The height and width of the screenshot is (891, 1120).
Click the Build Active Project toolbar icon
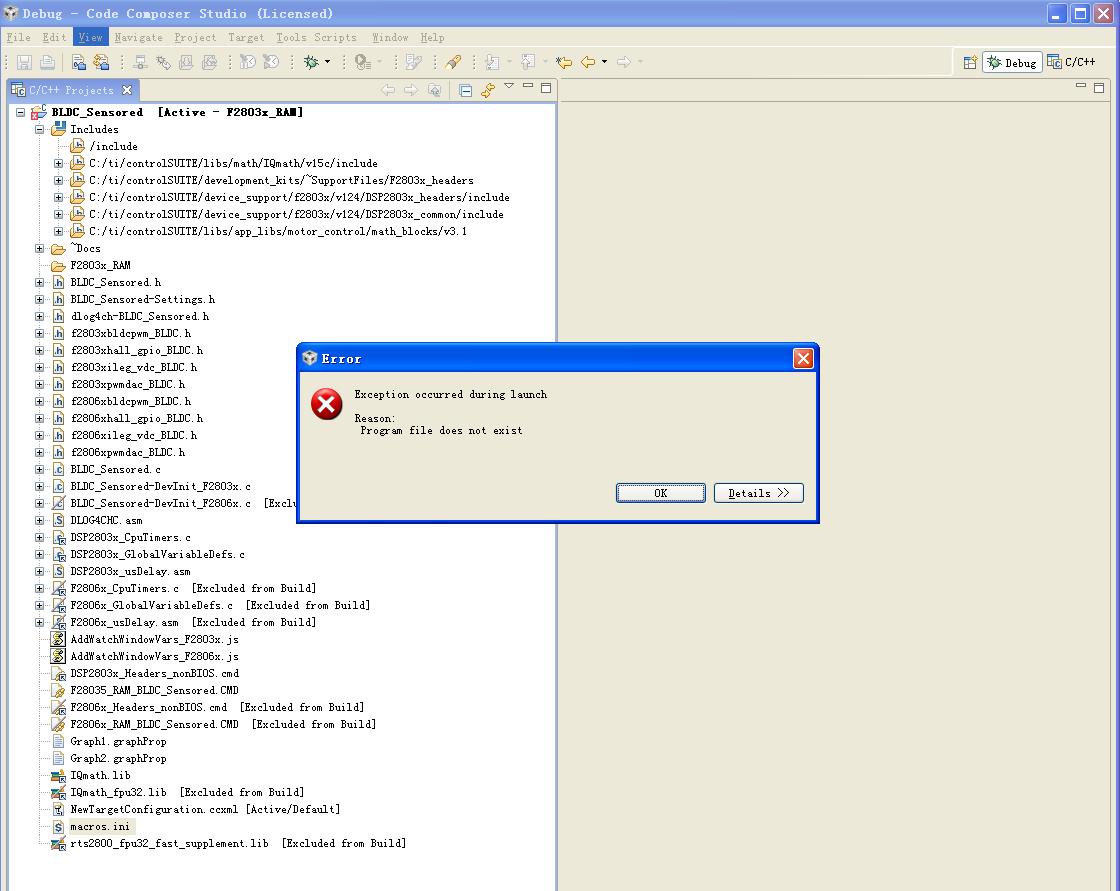click(x=79, y=63)
